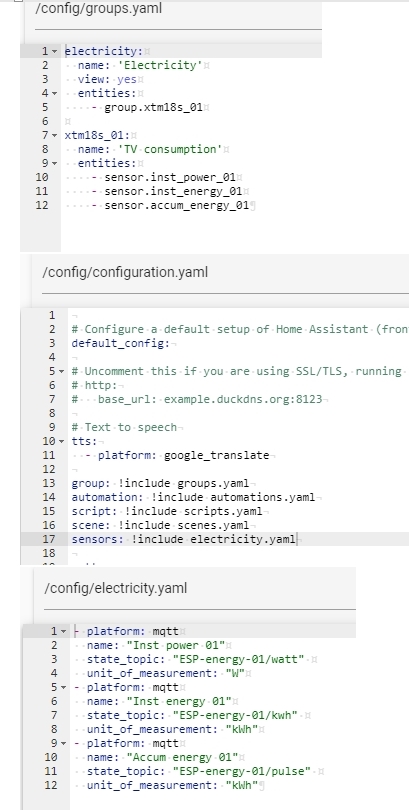Screen dimensions: 409x810
Task: Collapse the electricity: fold arrow in groups.yaml
Action: point(54,51)
